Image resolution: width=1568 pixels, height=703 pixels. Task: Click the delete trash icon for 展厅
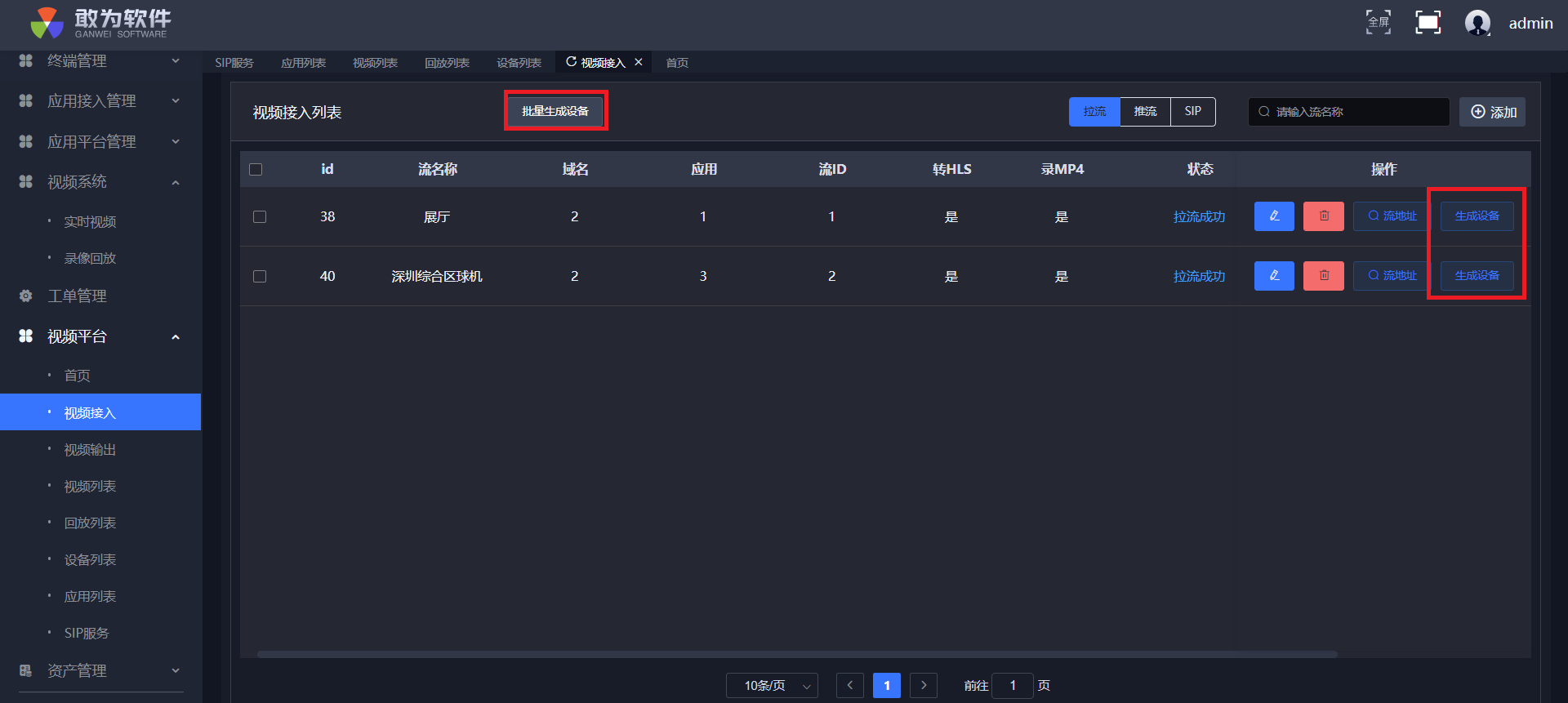(1324, 216)
